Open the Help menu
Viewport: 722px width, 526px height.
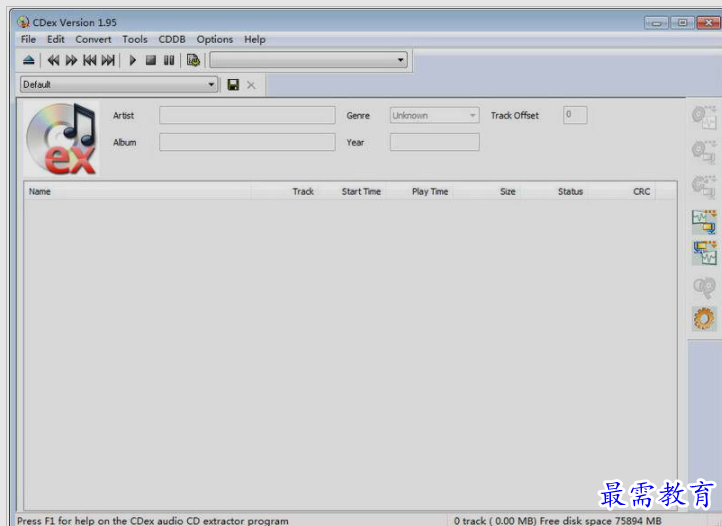255,40
